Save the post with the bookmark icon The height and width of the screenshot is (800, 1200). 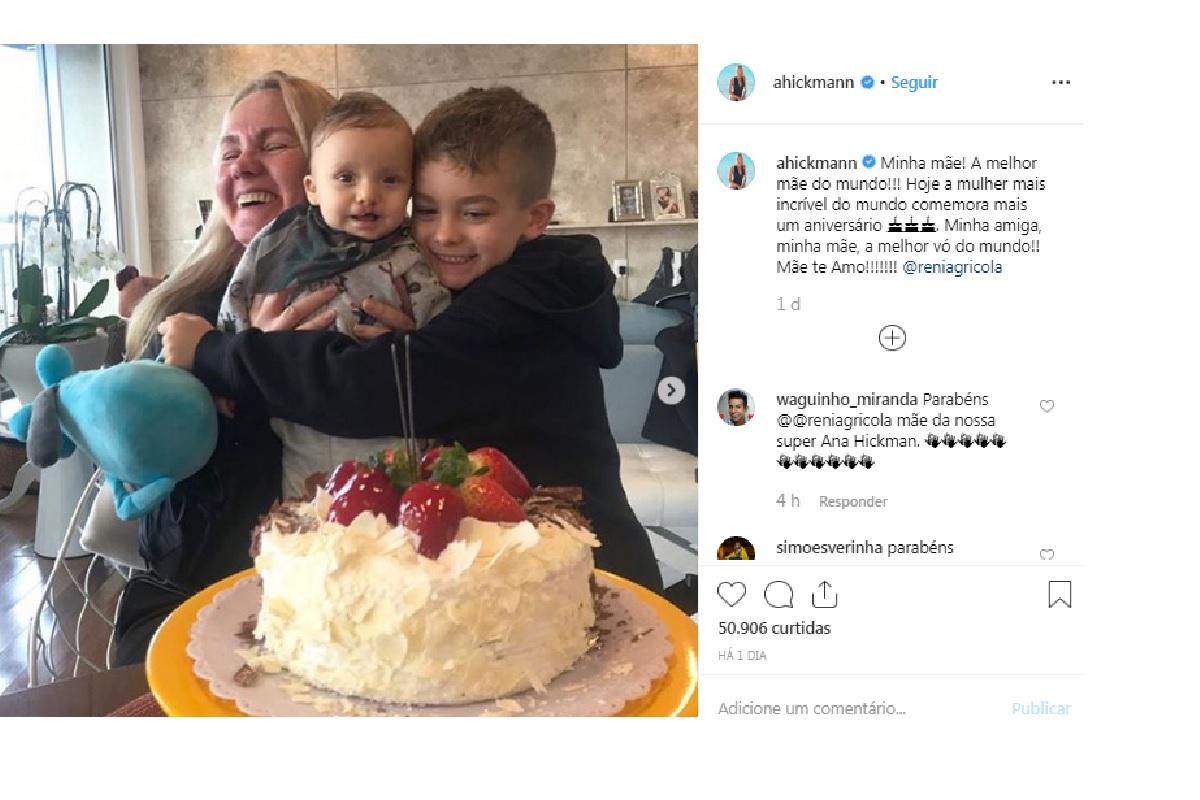coord(1059,595)
